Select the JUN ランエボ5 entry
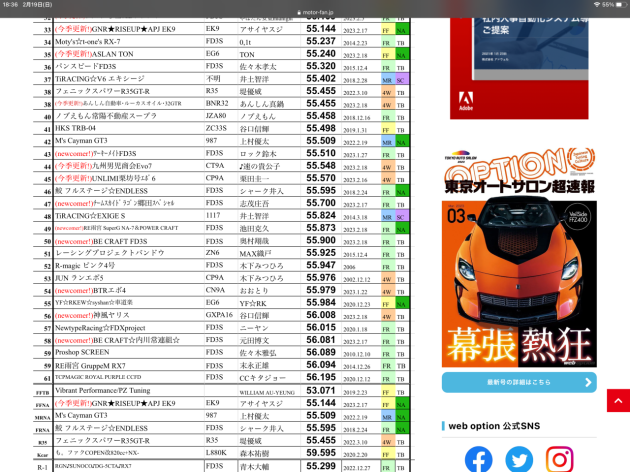The image size is (630, 472). (79, 278)
